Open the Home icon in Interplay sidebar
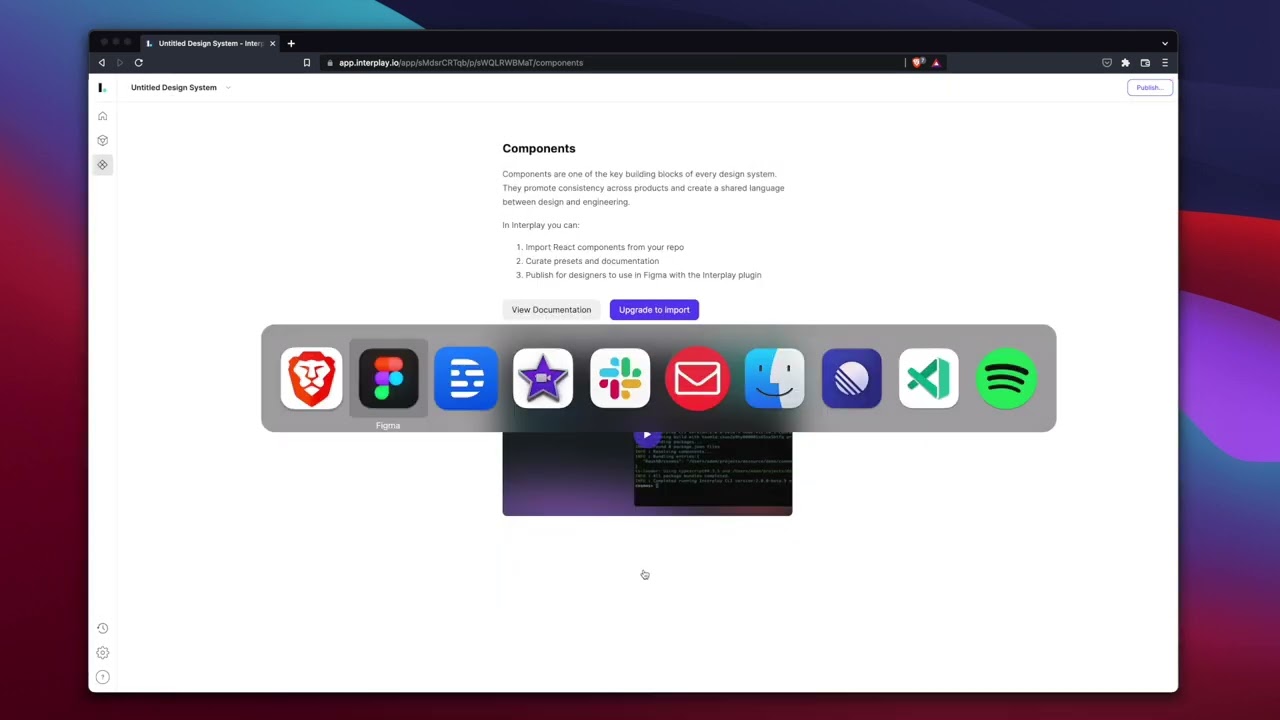The image size is (1280, 720). [102, 116]
